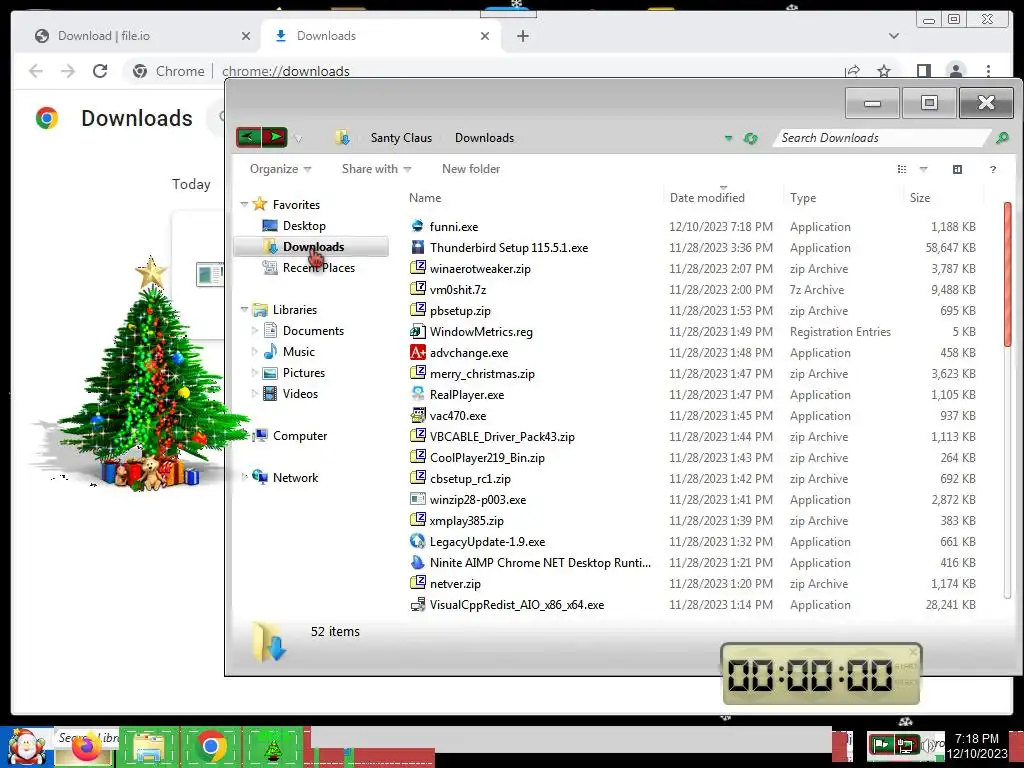The image size is (1024, 768).
Task: Open Chrome three-dot menu
Action: click(988, 71)
